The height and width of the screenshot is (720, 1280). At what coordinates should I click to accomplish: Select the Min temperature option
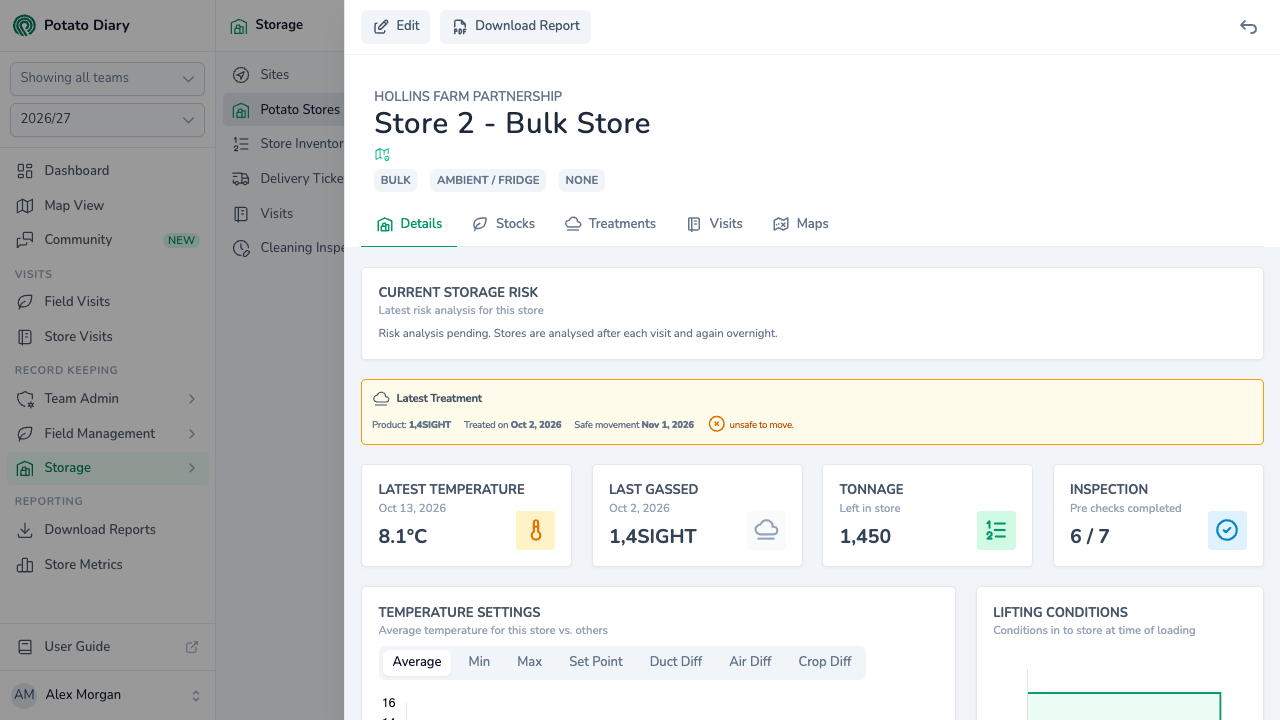[479, 662]
